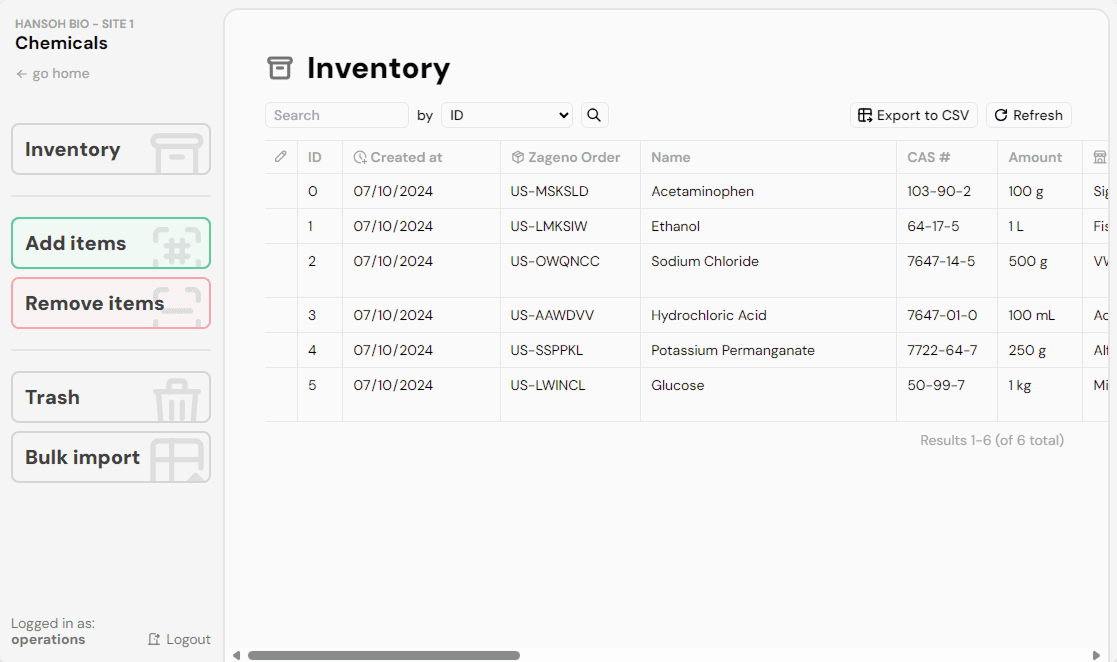Screen dimensions: 1117x662
Task: Click the storefront icon column header
Action: click(x=1100, y=157)
